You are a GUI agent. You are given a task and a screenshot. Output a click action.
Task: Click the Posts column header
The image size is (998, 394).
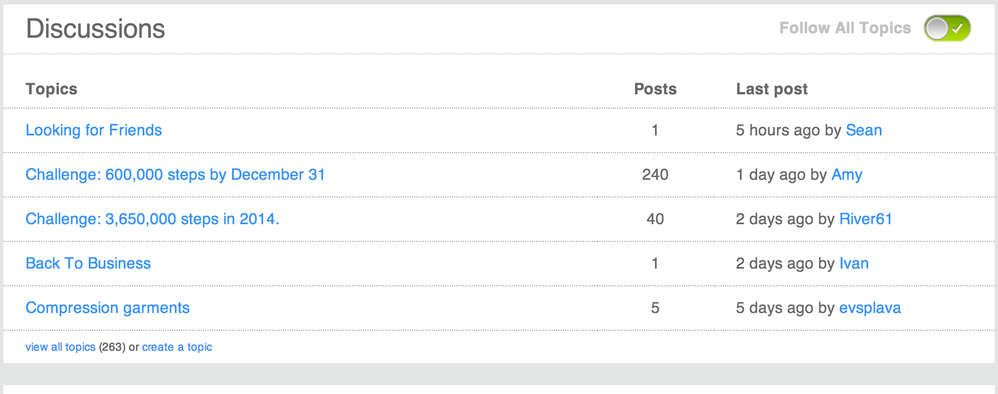coord(656,89)
